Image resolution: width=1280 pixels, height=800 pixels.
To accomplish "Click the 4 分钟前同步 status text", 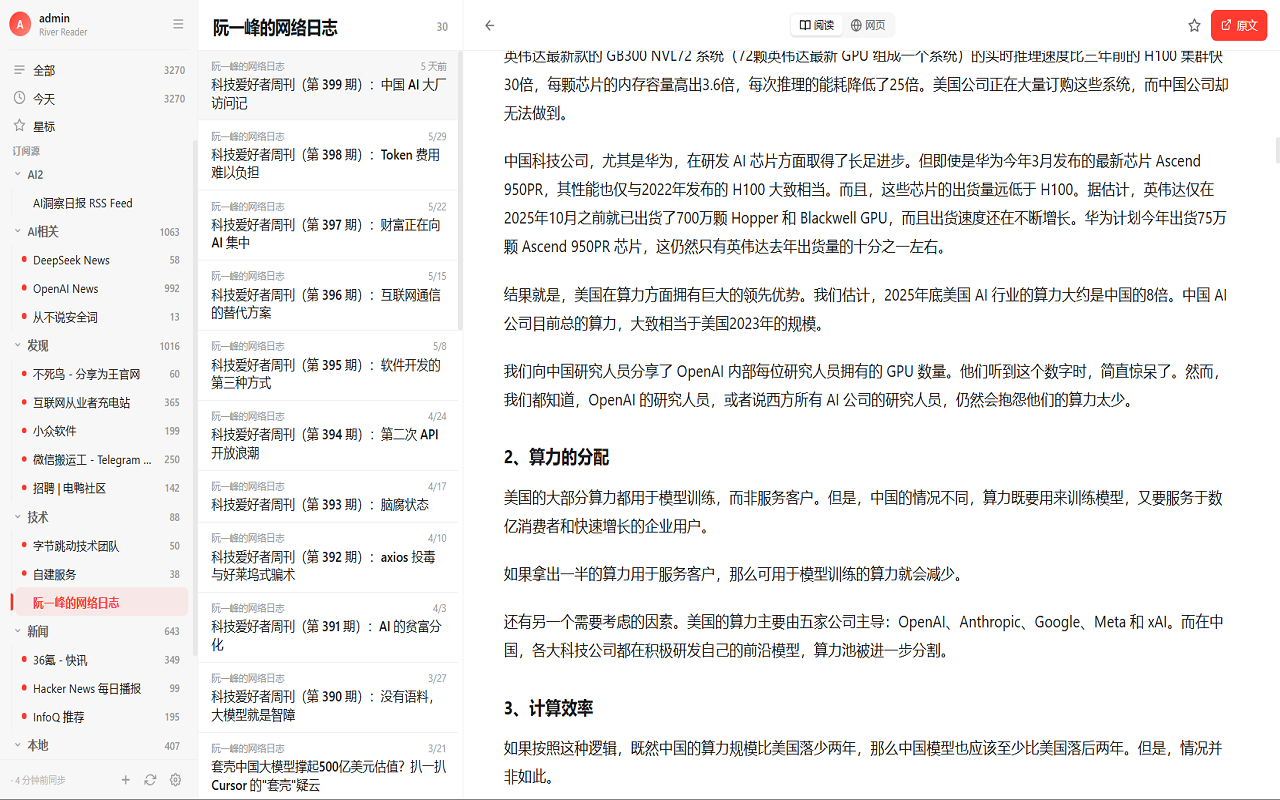I will [x=40, y=780].
